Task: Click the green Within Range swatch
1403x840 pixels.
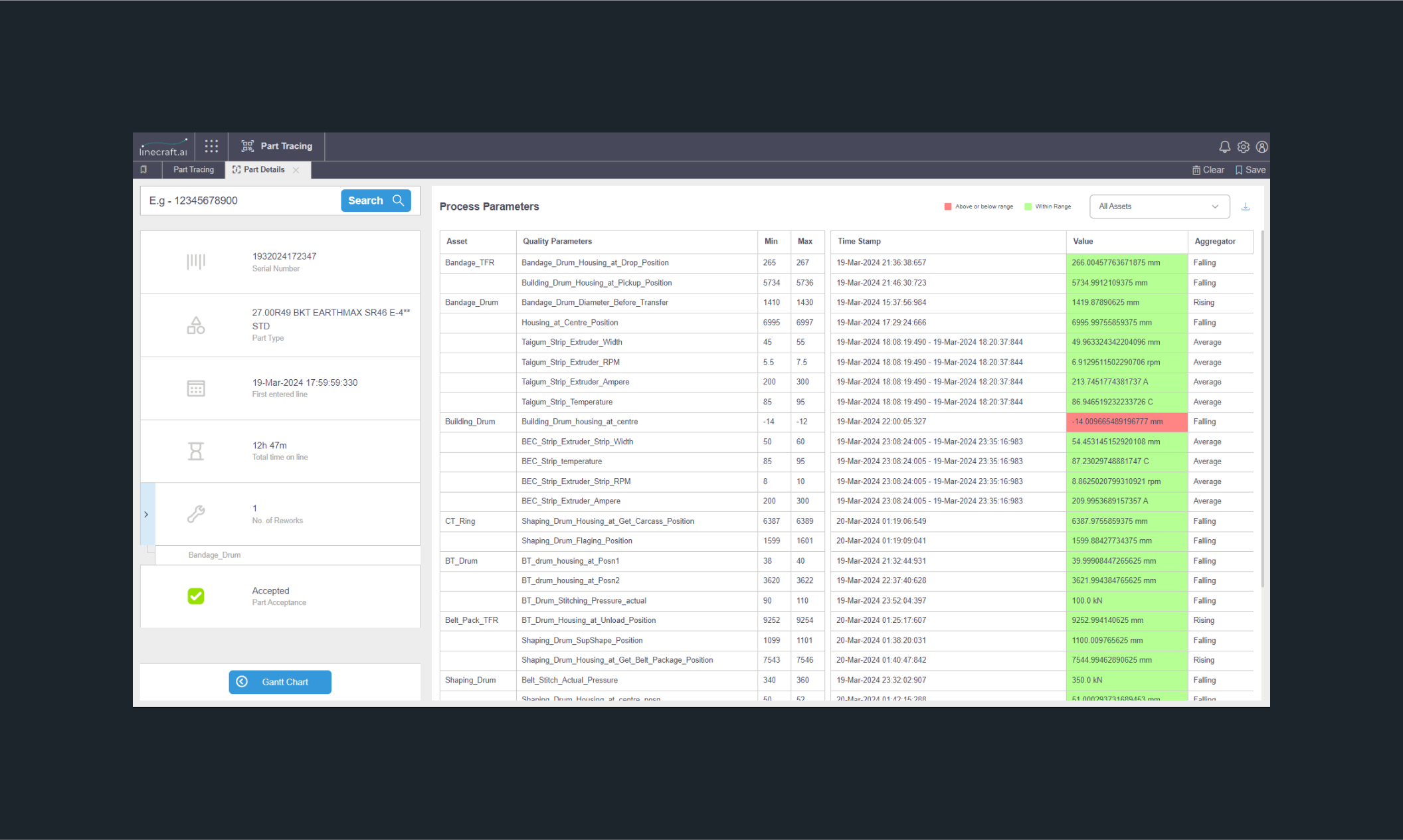Action: (x=1028, y=207)
